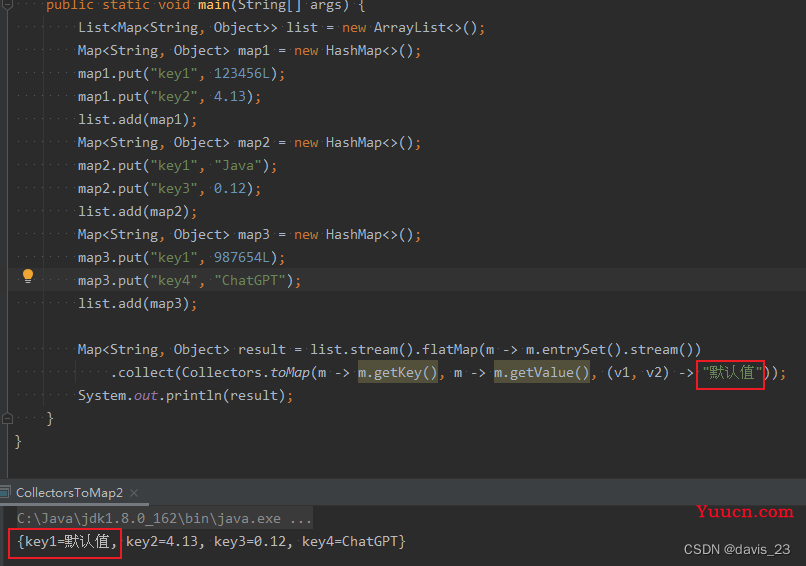Image resolution: width=806 pixels, height=566 pixels.
Task: Click highlighted m.getKey() expression
Action: (398, 373)
